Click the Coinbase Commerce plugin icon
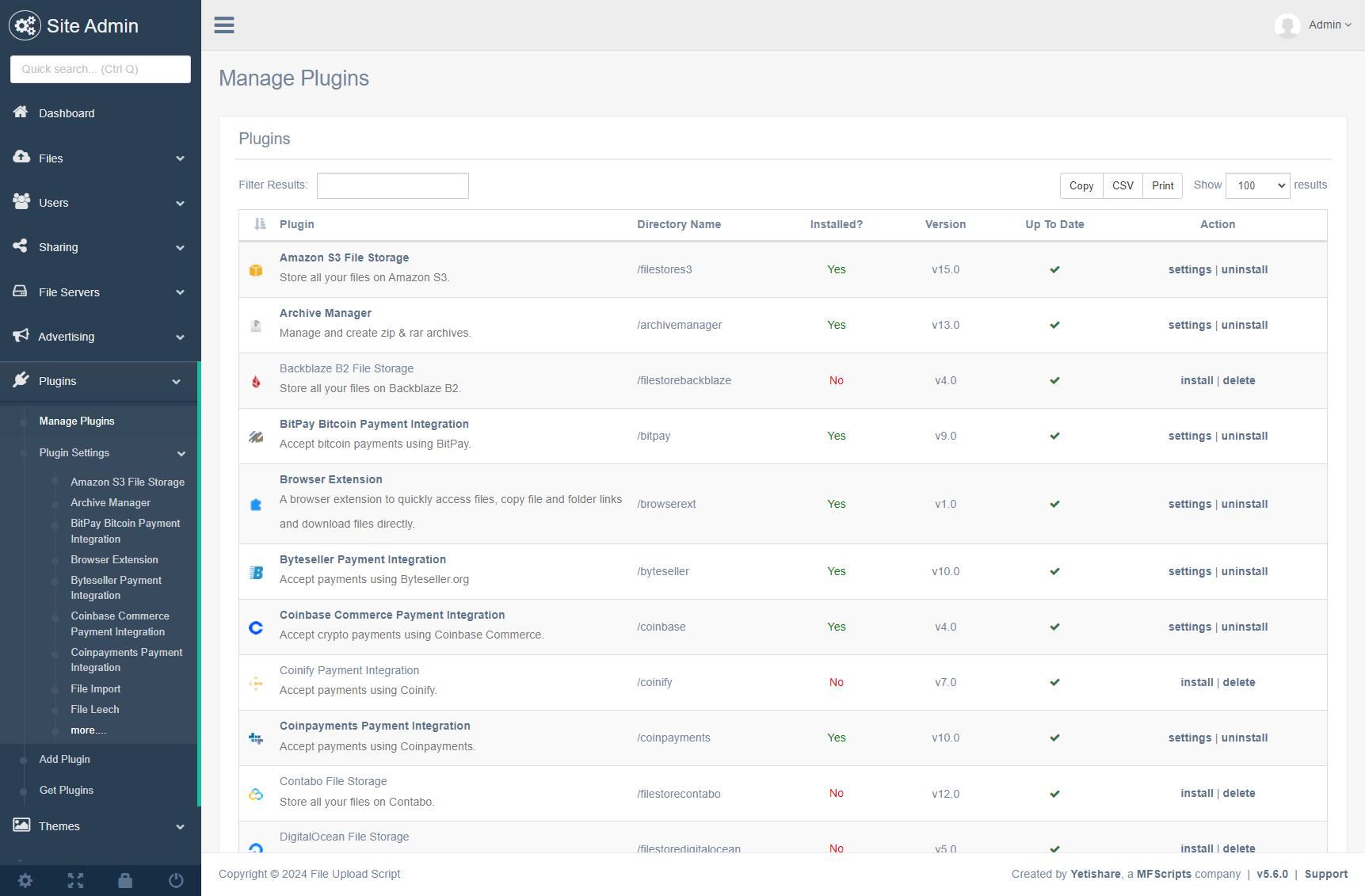This screenshot has width=1365, height=896. pos(256,627)
